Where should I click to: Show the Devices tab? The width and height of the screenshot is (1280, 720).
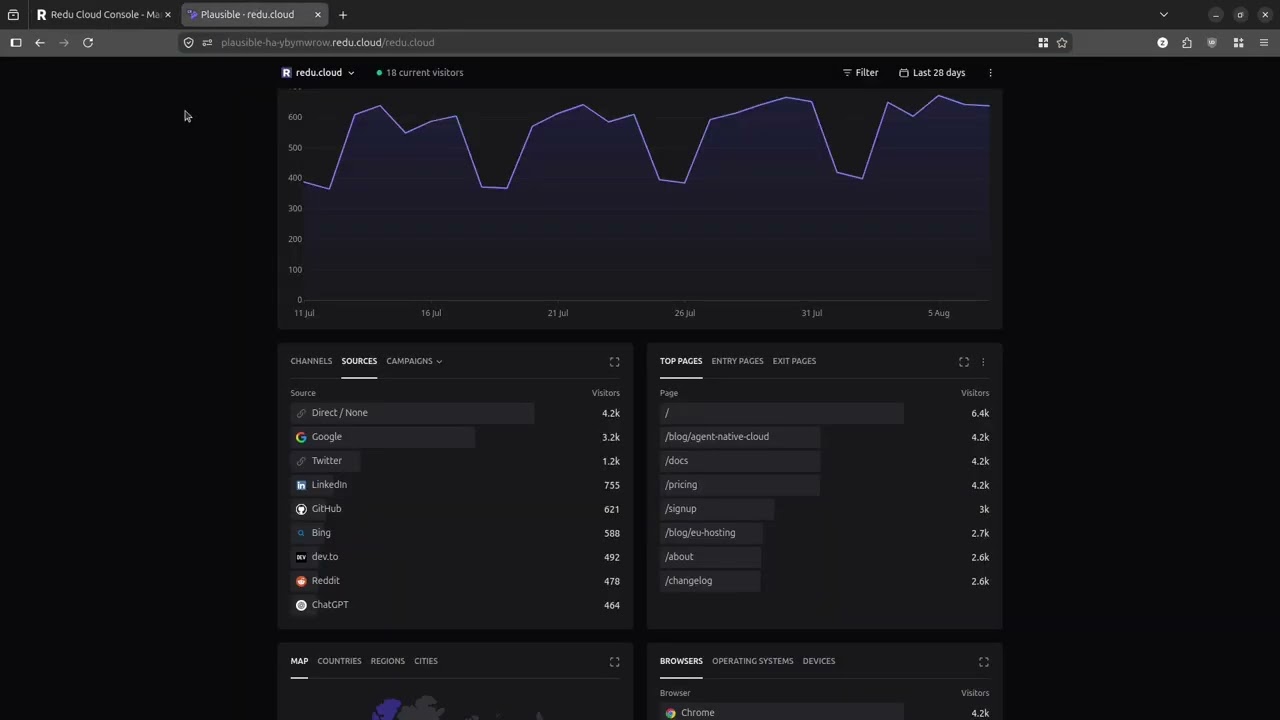[819, 661]
